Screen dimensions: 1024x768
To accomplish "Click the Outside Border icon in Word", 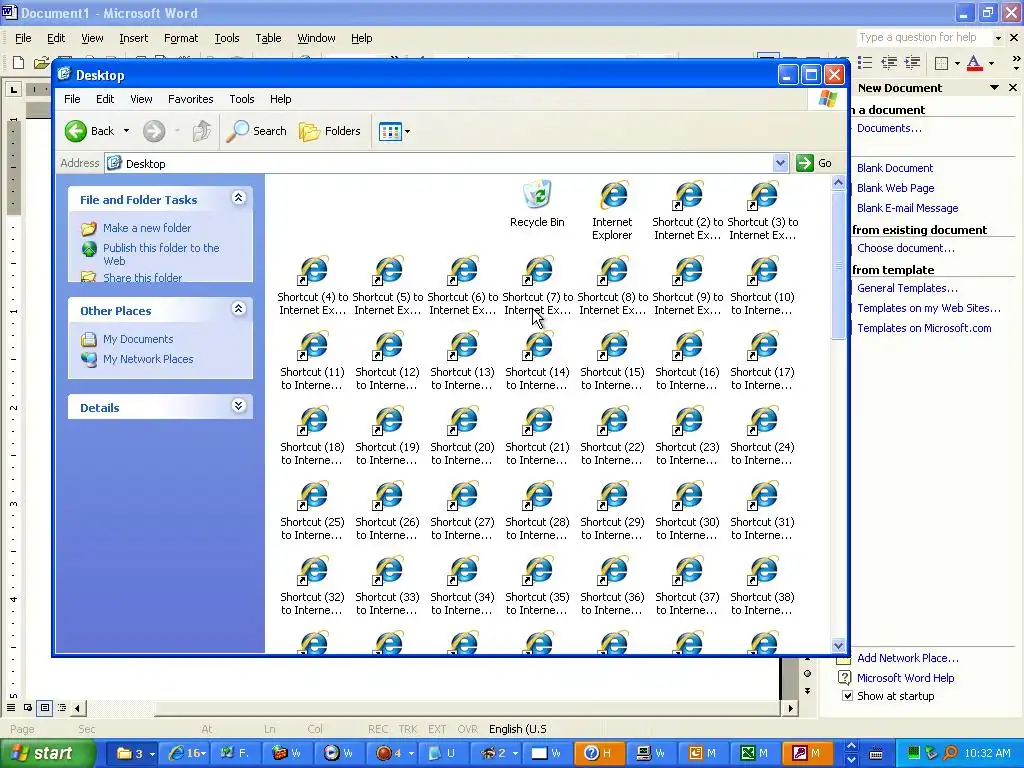I will coord(941,63).
